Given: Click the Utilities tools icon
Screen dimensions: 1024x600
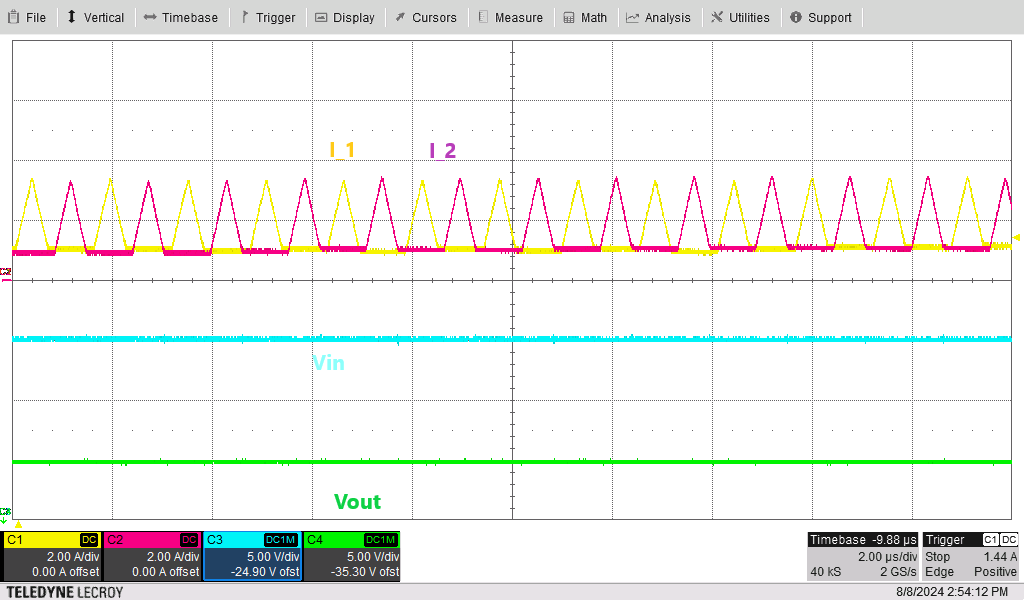Looking at the screenshot, I should (x=717, y=17).
